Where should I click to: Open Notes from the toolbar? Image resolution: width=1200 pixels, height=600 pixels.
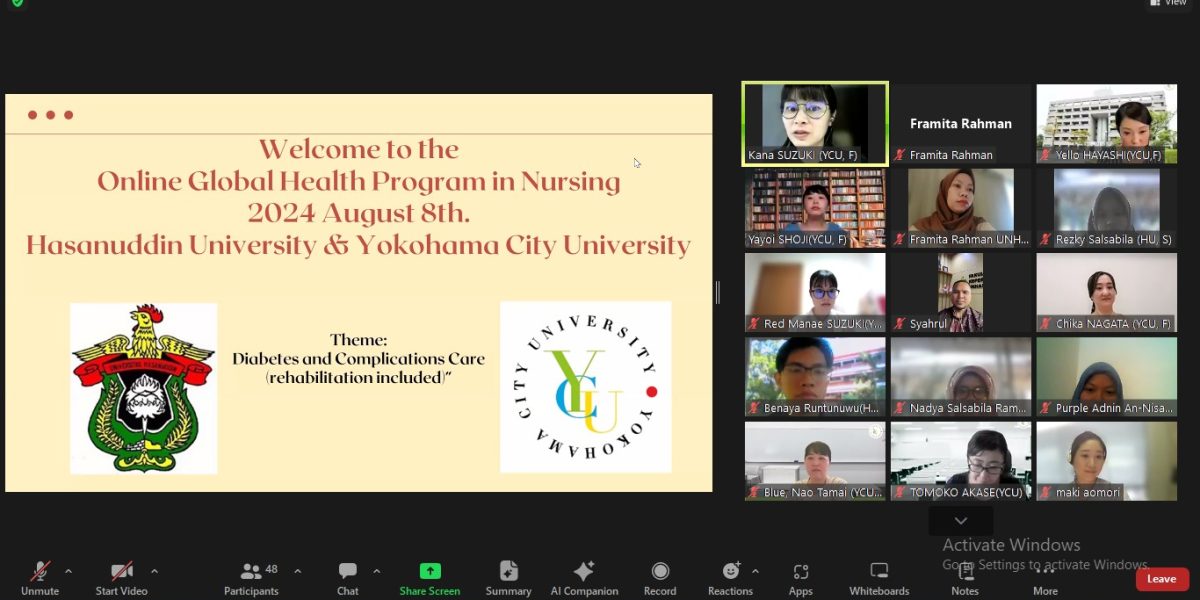pos(965,577)
